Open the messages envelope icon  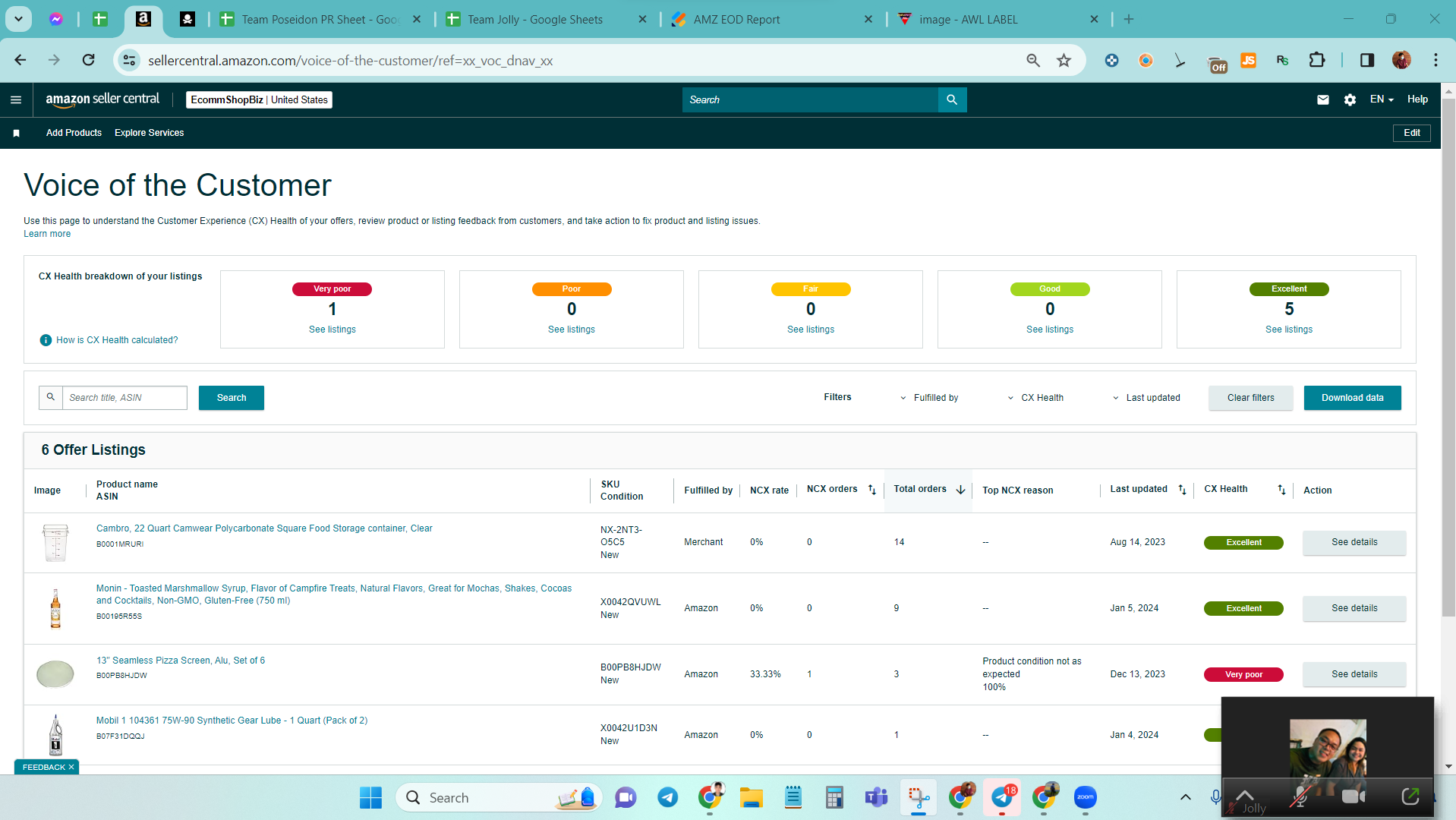(1323, 99)
